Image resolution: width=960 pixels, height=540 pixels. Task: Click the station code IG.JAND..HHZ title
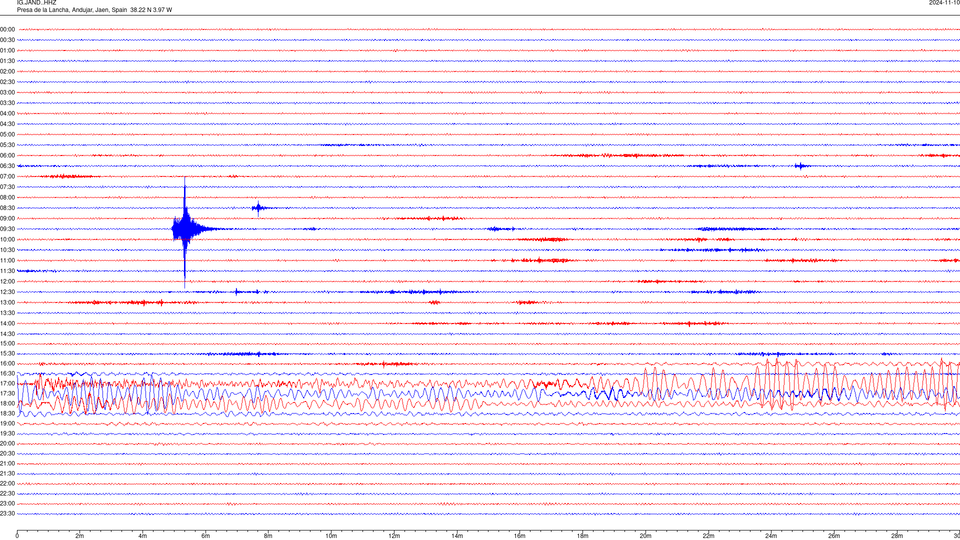[x=37, y=2]
